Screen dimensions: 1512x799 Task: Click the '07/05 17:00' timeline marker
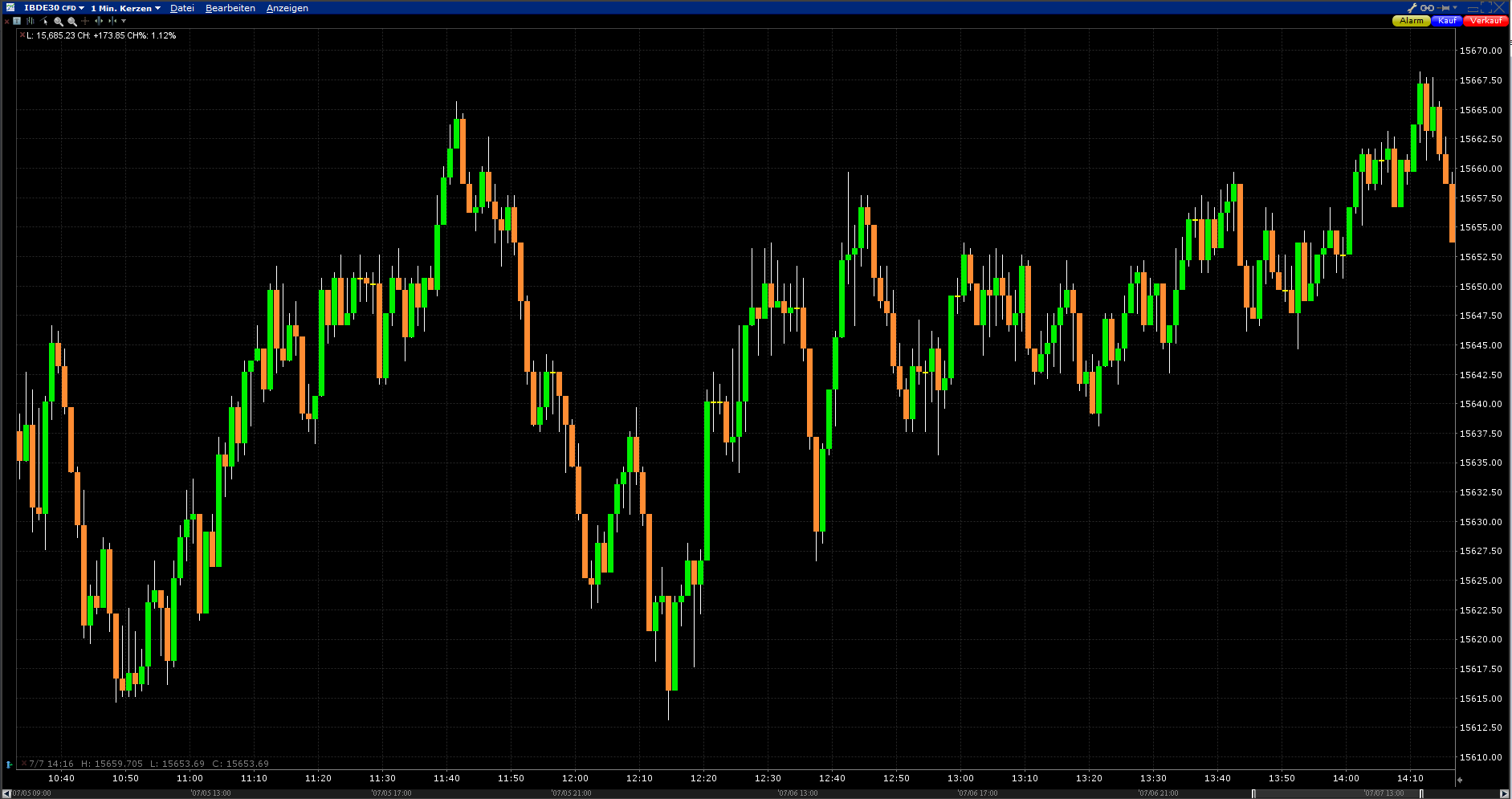391,793
